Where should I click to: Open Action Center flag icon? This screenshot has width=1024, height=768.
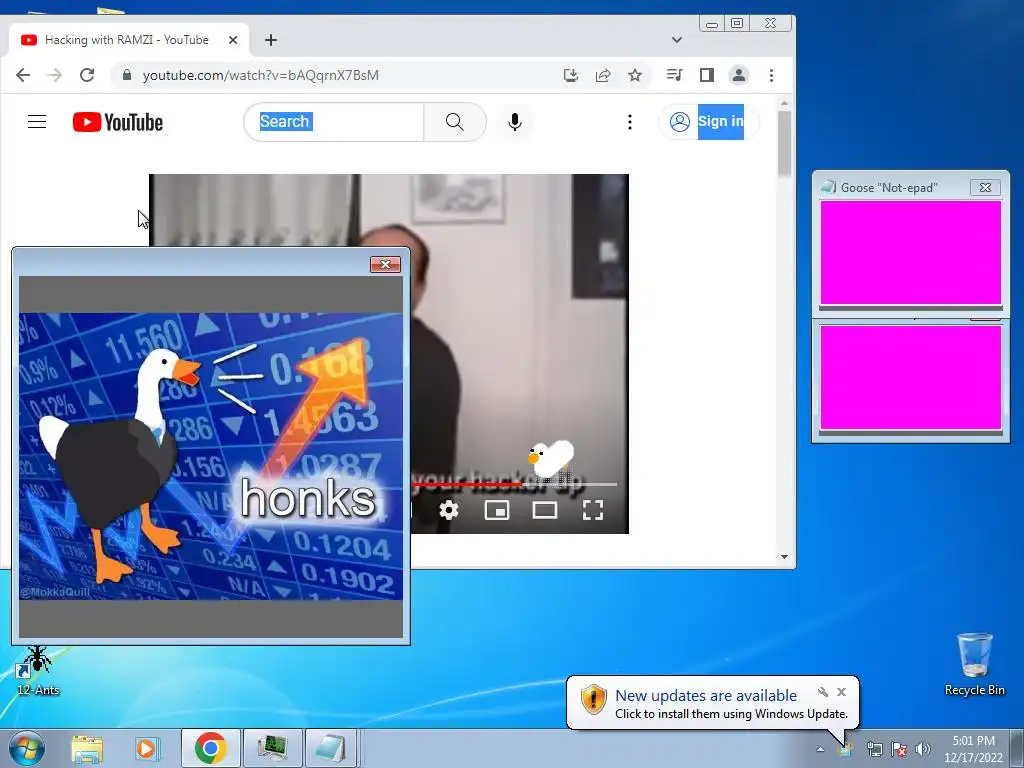pos(899,749)
